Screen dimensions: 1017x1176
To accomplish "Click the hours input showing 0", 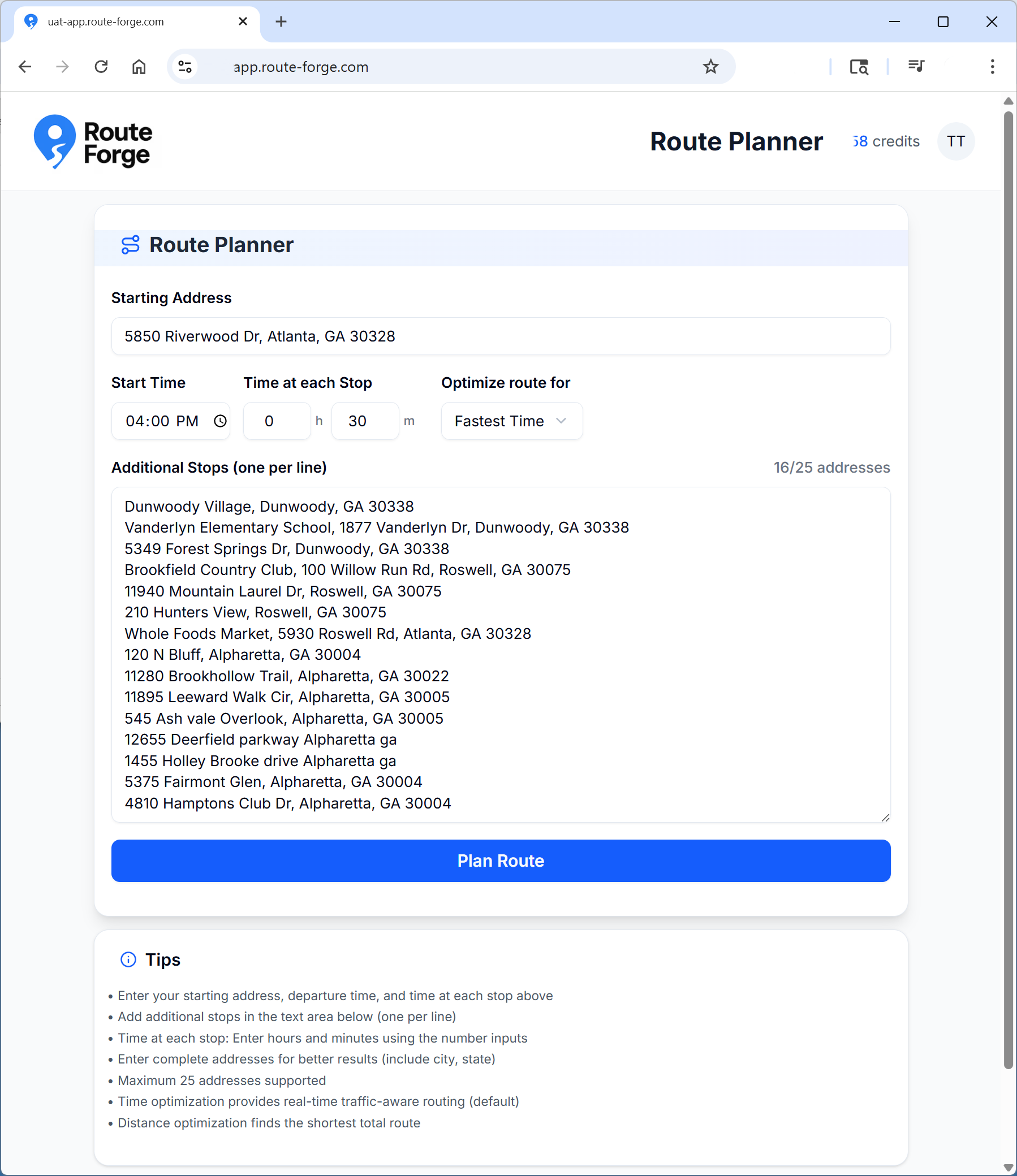I will [x=277, y=421].
